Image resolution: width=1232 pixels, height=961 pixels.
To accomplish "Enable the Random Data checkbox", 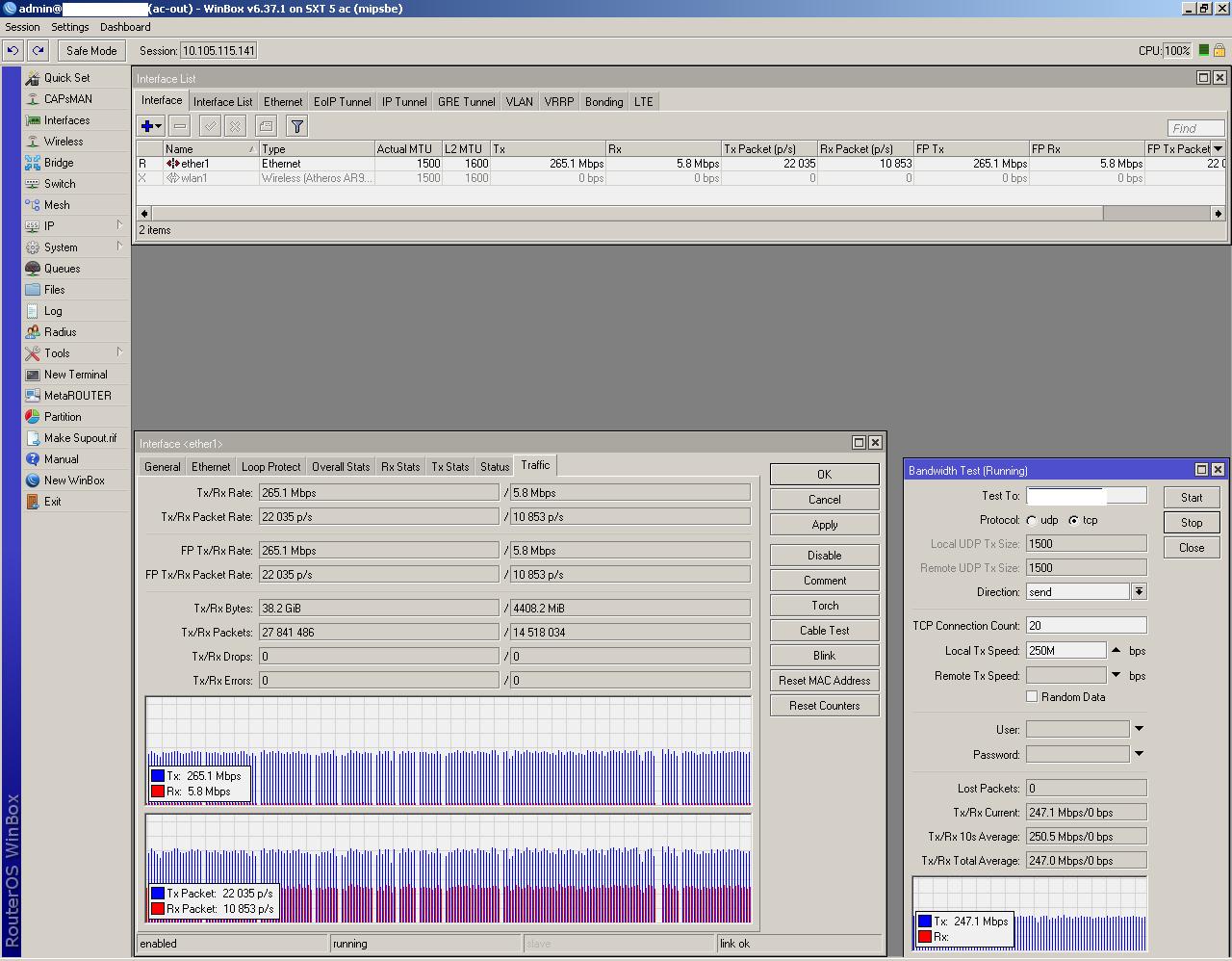I will (x=1032, y=697).
